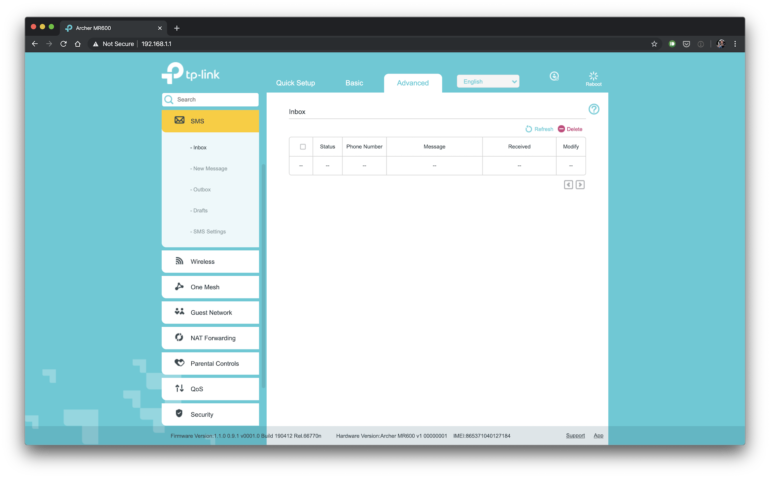Switch to Basic tab
This screenshot has width=770, height=478.
point(354,83)
